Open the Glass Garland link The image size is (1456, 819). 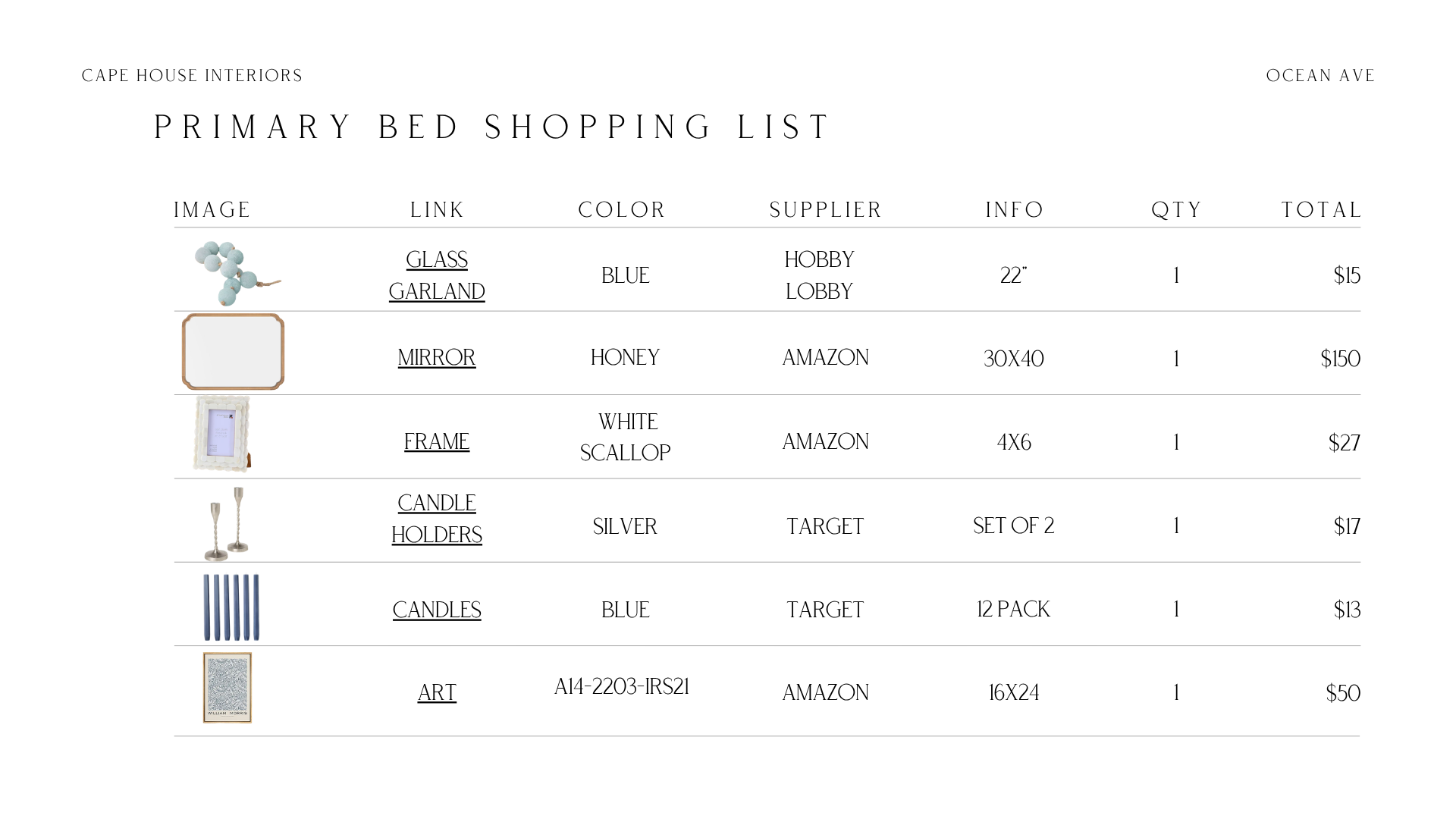point(437,275)
